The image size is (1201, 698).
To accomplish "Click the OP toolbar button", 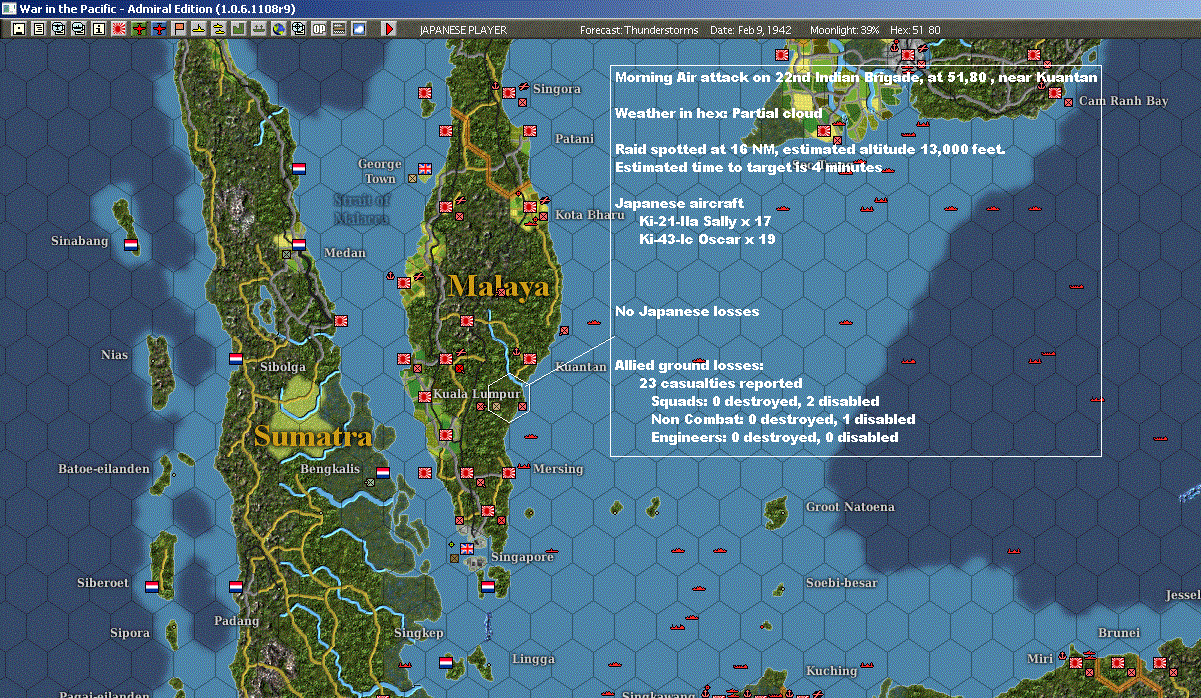I will click(319, 29).
